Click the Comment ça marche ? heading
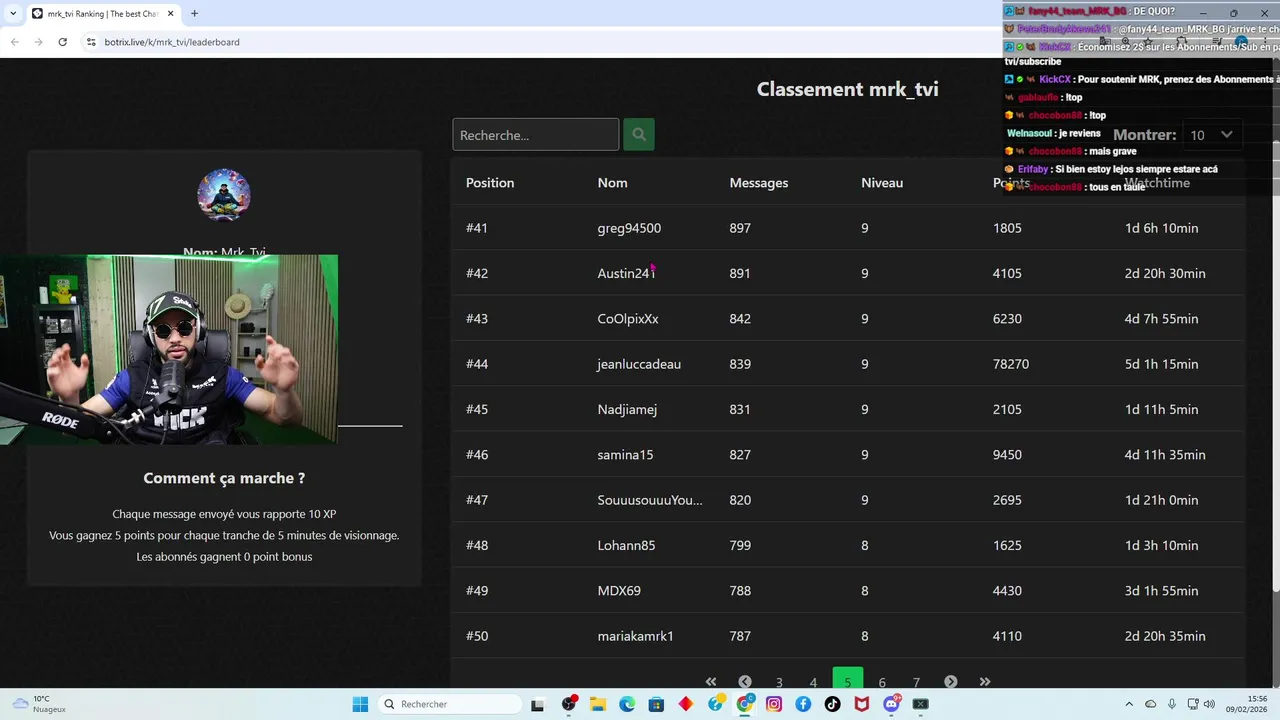The height and width of the screenshot is (720, 1280). (x=224, y=478)
